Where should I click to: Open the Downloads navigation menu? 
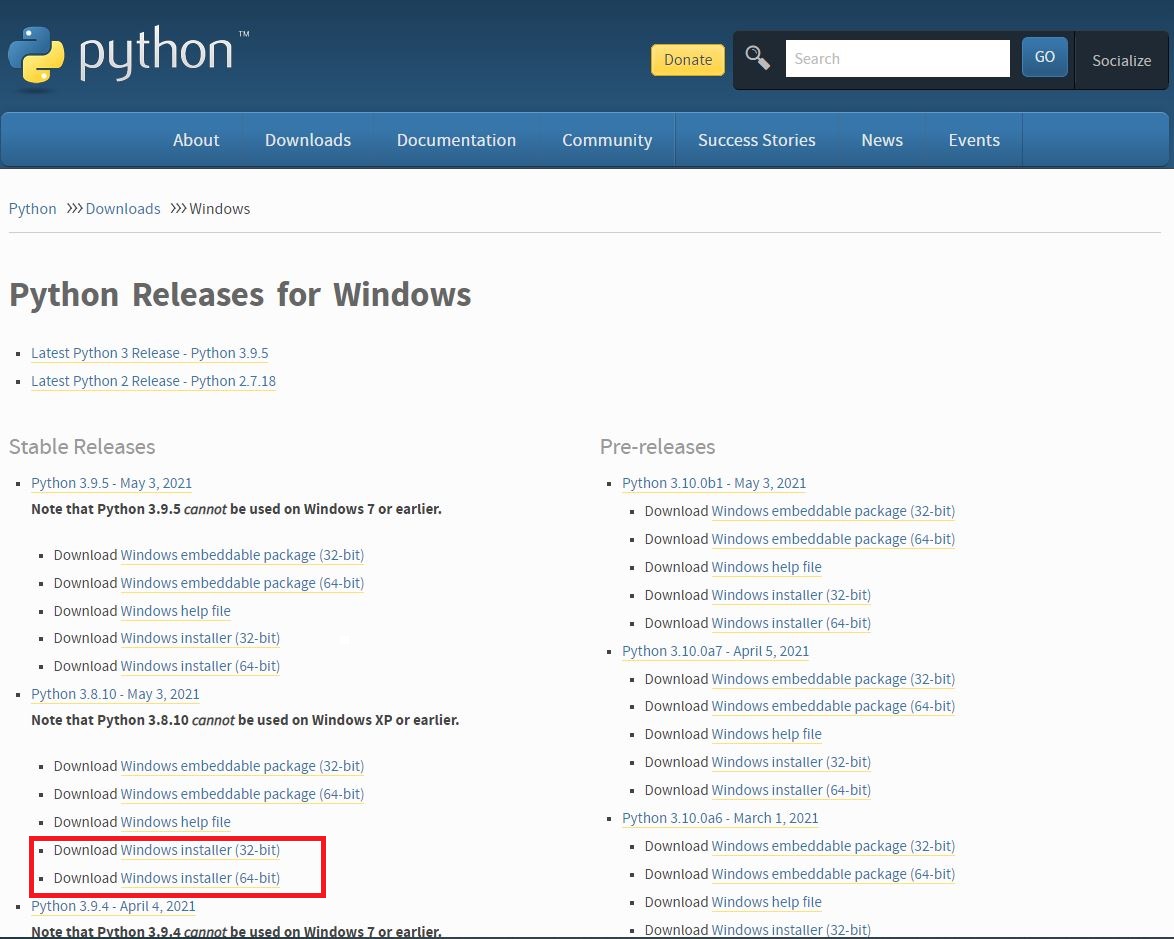click(308, 140)
